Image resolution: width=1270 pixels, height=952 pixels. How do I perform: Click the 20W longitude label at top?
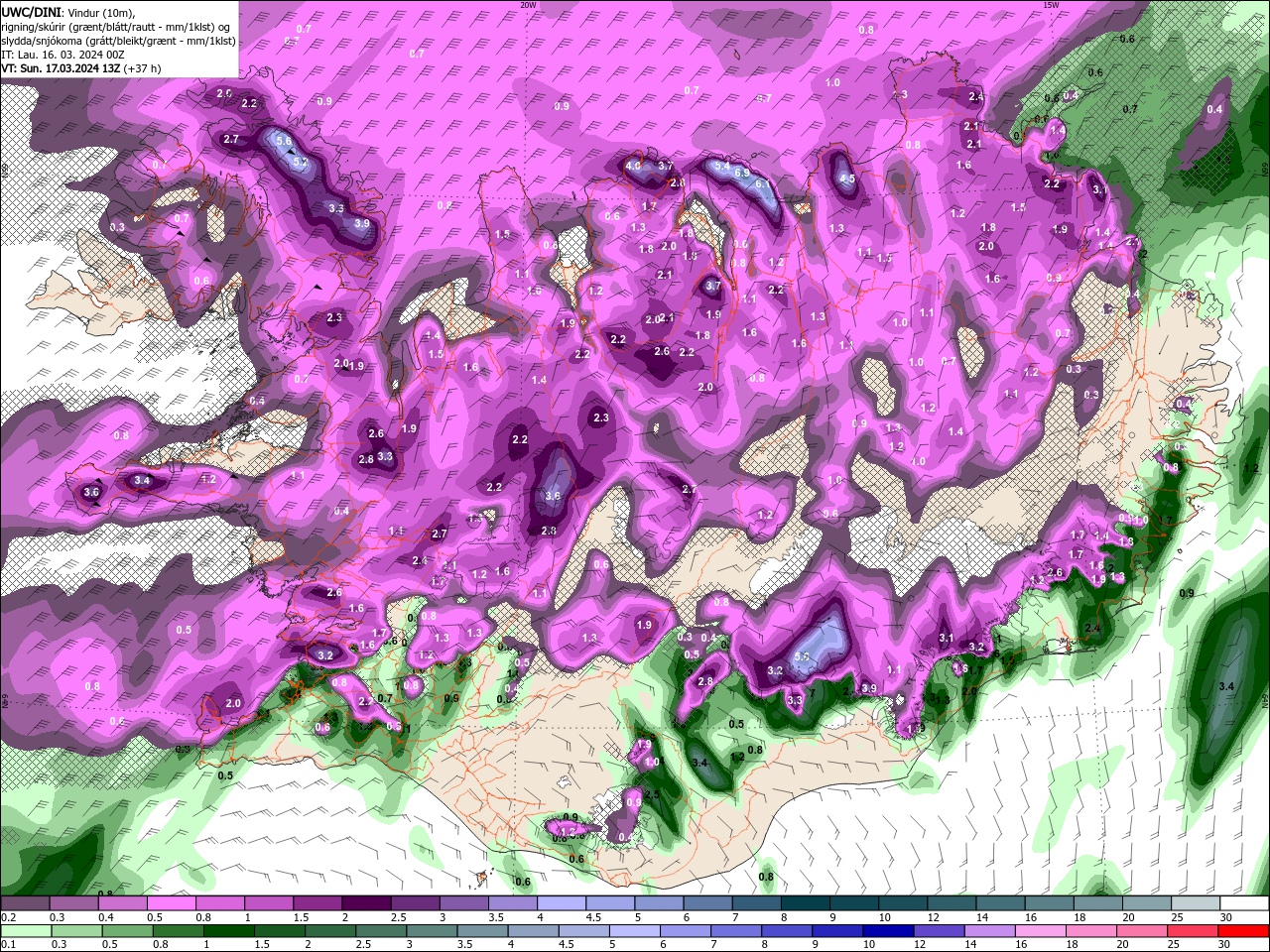(528, 5)
